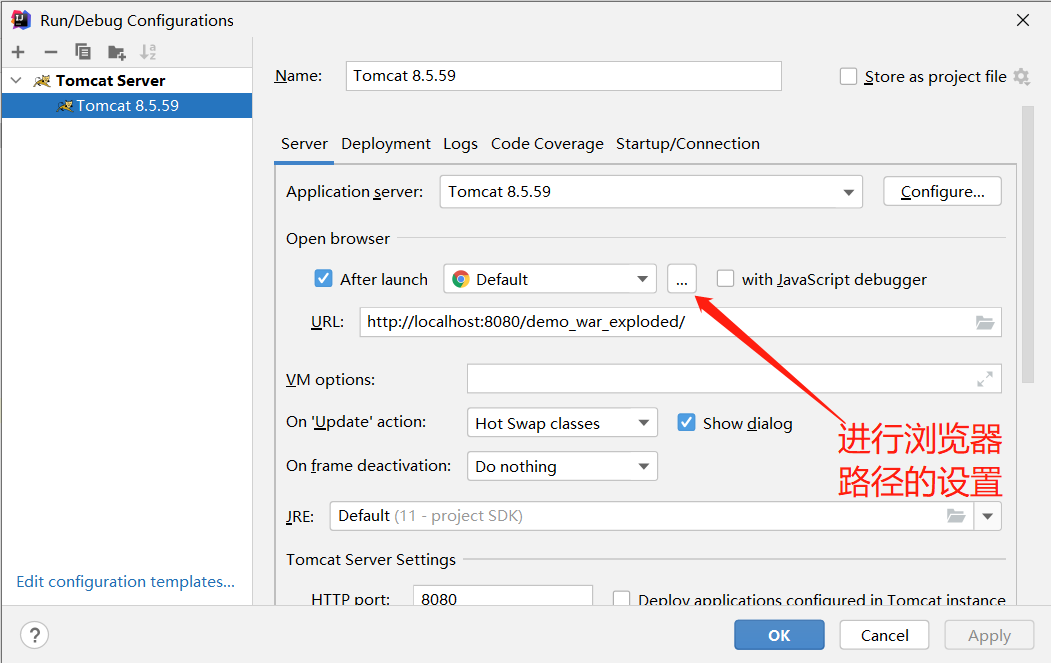Check Deploy applications configured in Tomcat instance
The image size is (1051, 663).
point(621,599)
